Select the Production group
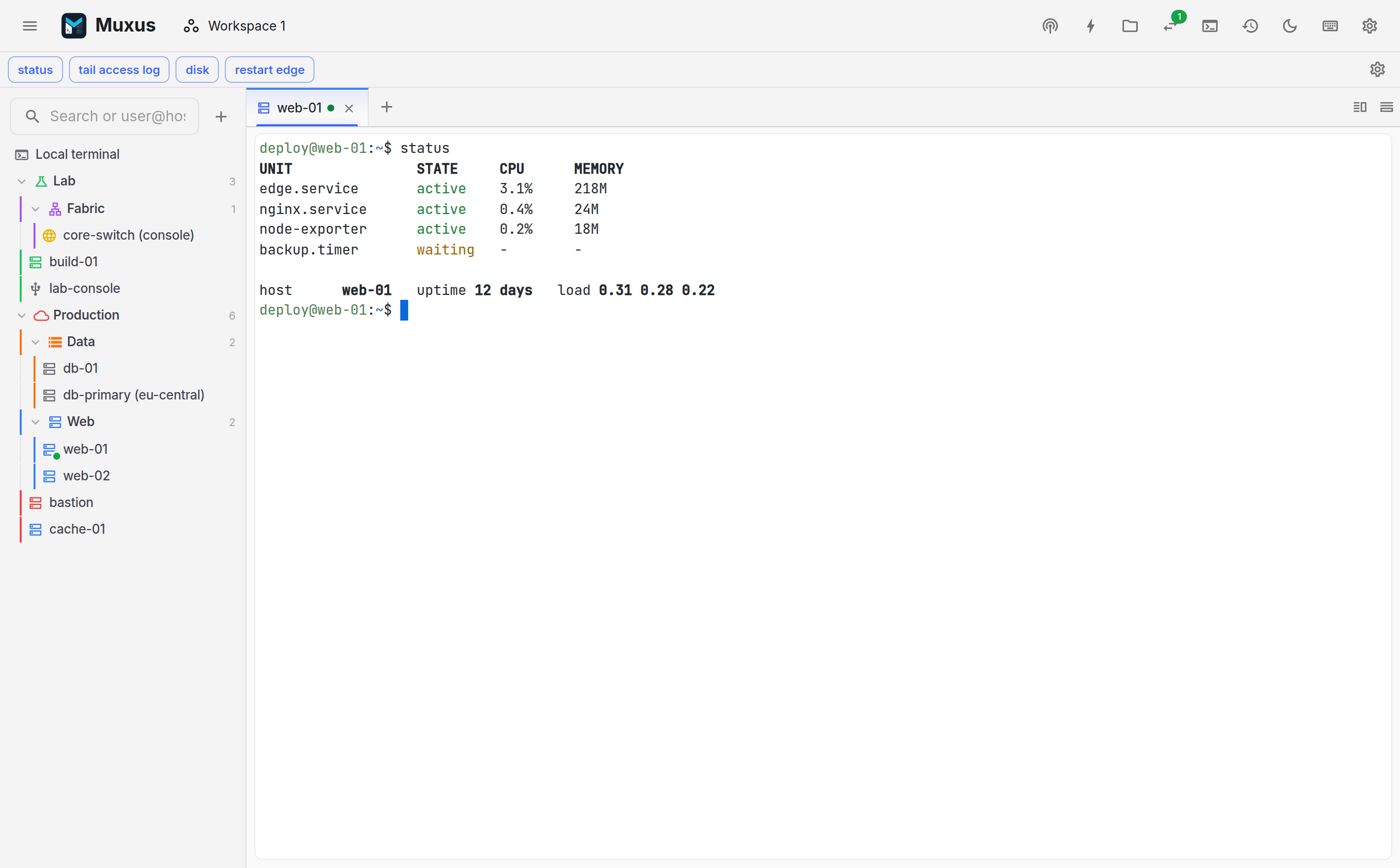The image size is (1400, 868). tap(123, 315)
